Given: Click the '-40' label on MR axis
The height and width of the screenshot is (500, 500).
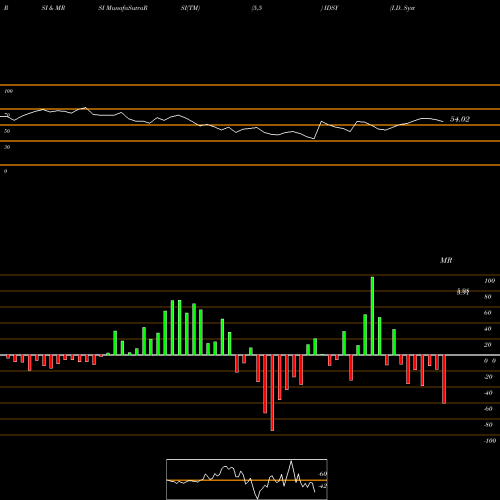Looking at the screenshot, I should 488,393.
